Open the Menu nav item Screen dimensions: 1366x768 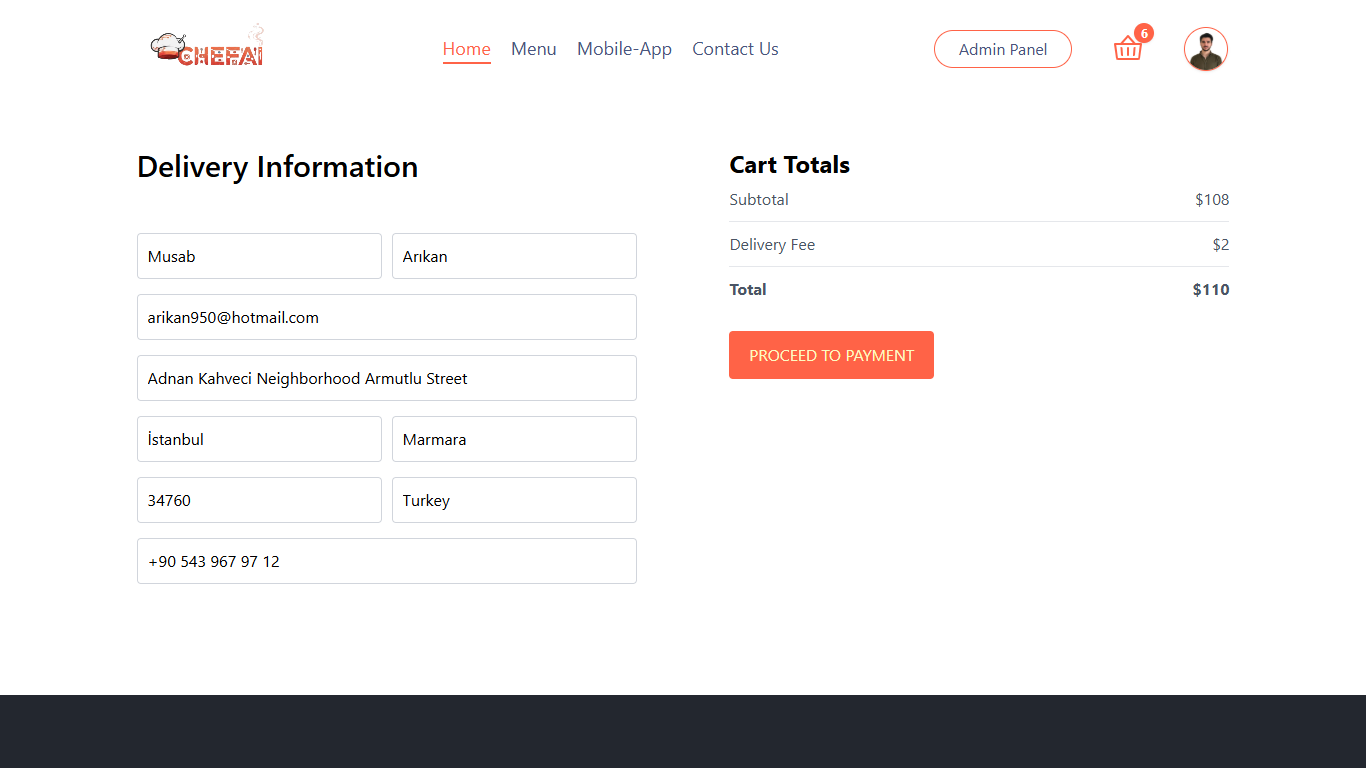pos(533,49)
